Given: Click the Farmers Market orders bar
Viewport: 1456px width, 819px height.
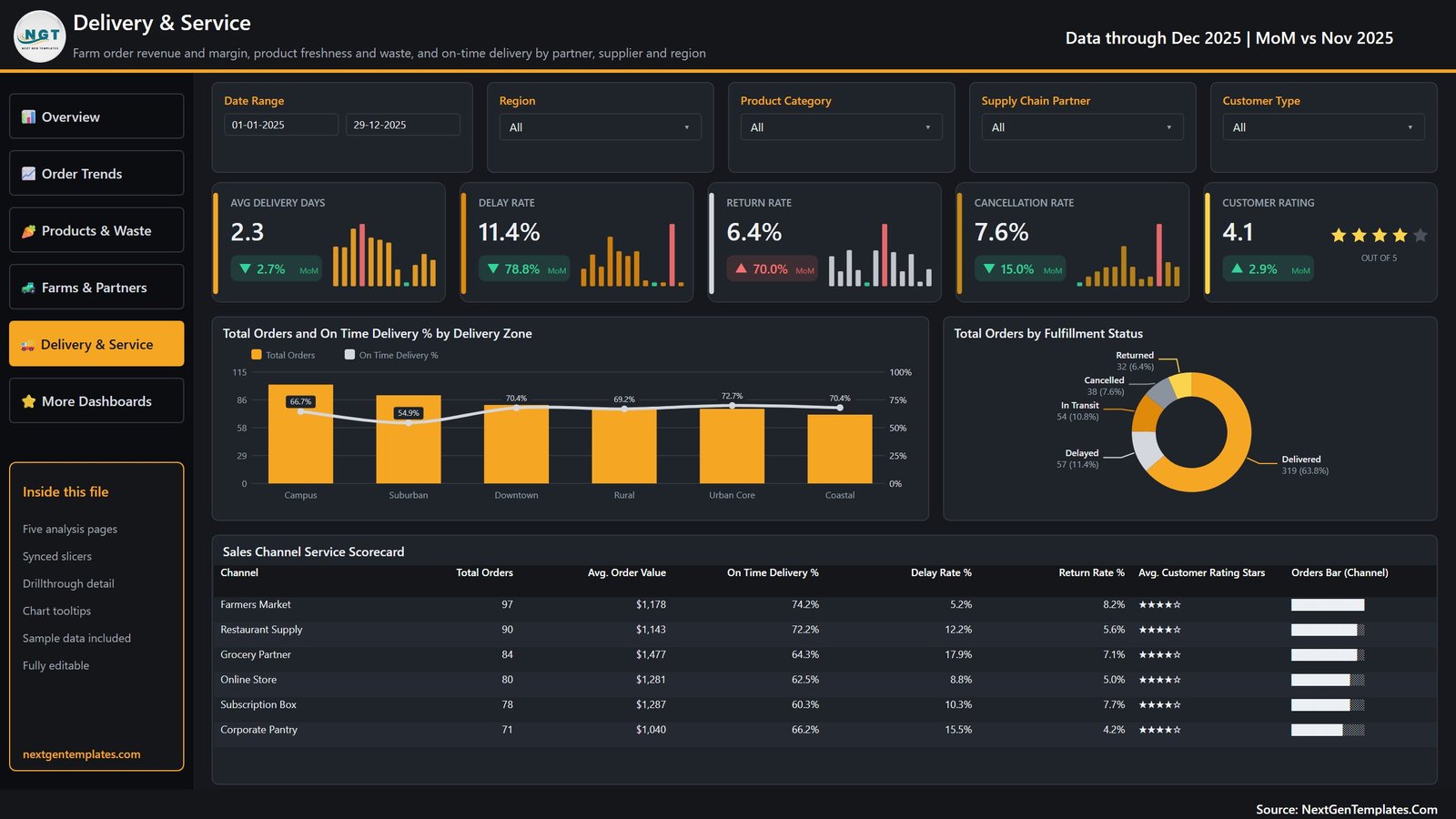Looking at the screenshot, I should (1328, 605).
